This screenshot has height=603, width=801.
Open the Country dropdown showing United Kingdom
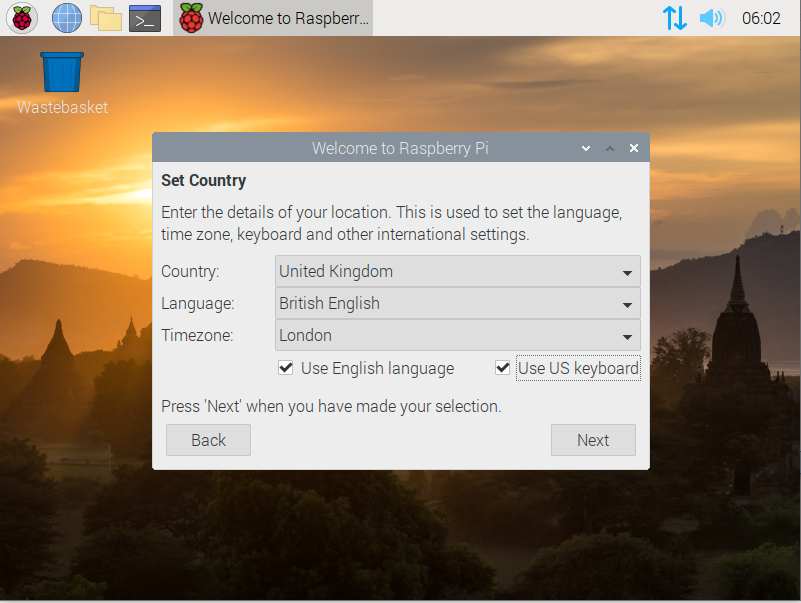(x=458, y=271)
